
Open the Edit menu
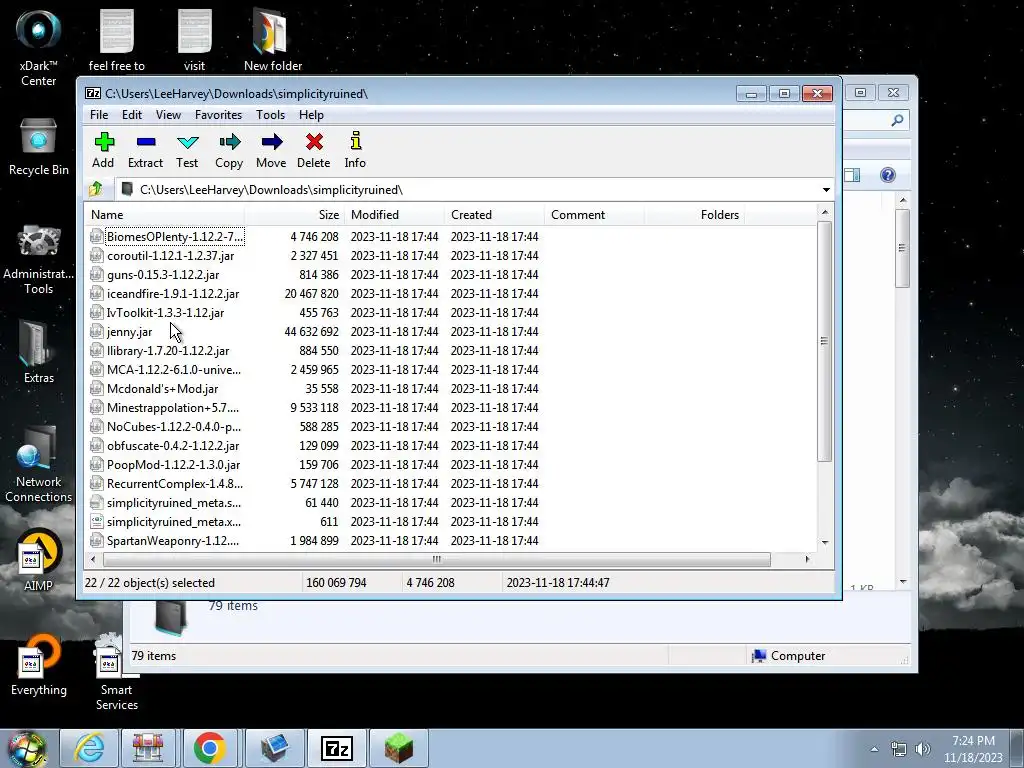[132, 115]
